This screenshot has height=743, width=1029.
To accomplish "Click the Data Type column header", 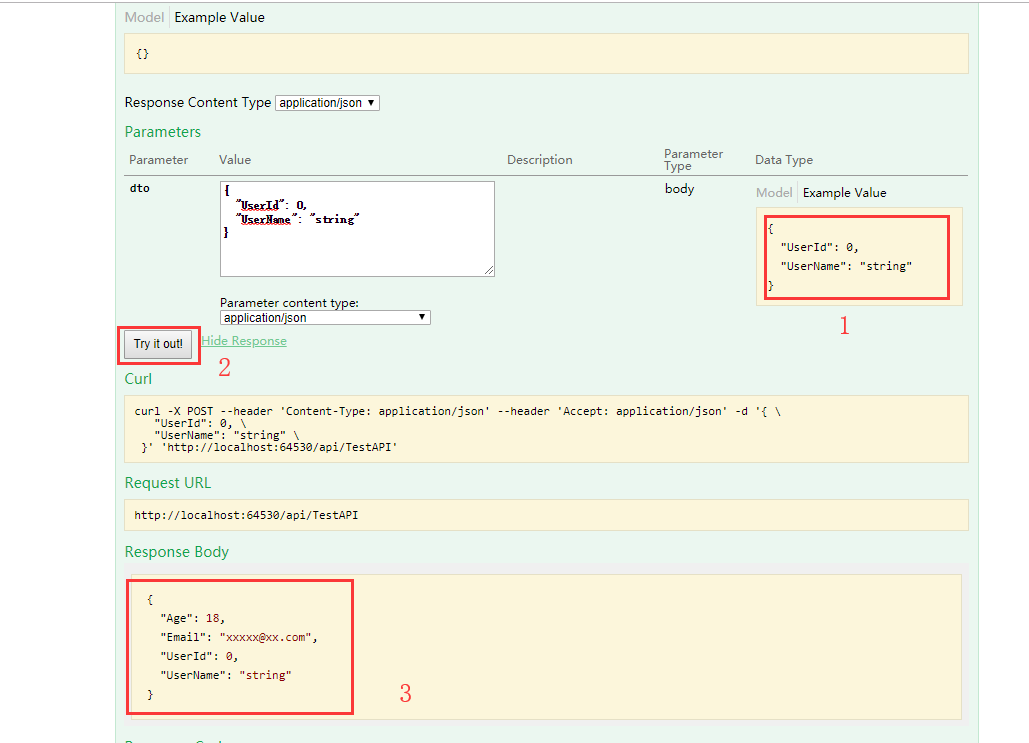I will tap(784, 160).
